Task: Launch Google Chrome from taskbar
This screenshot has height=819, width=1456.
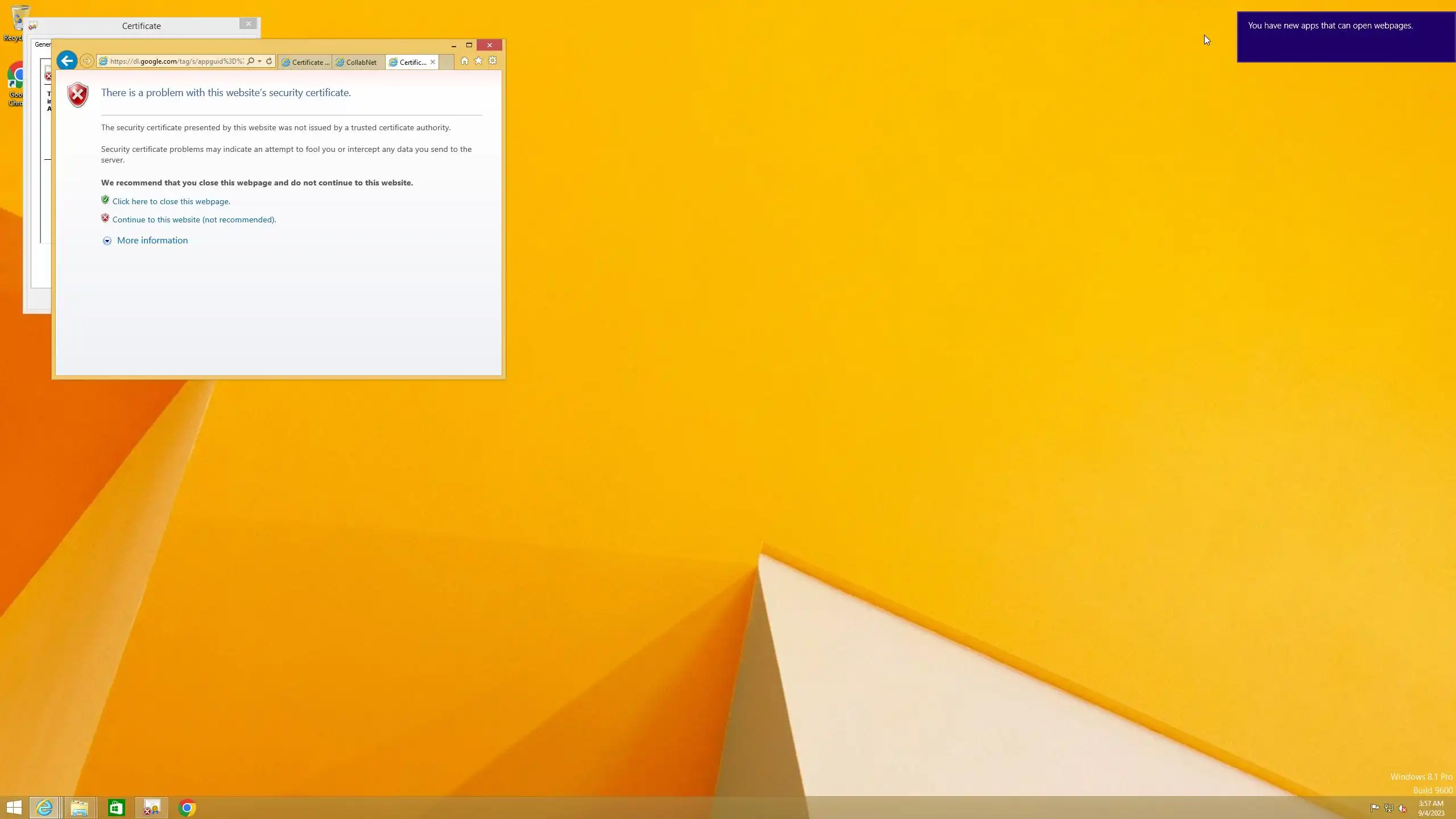Action: (187, 808)
